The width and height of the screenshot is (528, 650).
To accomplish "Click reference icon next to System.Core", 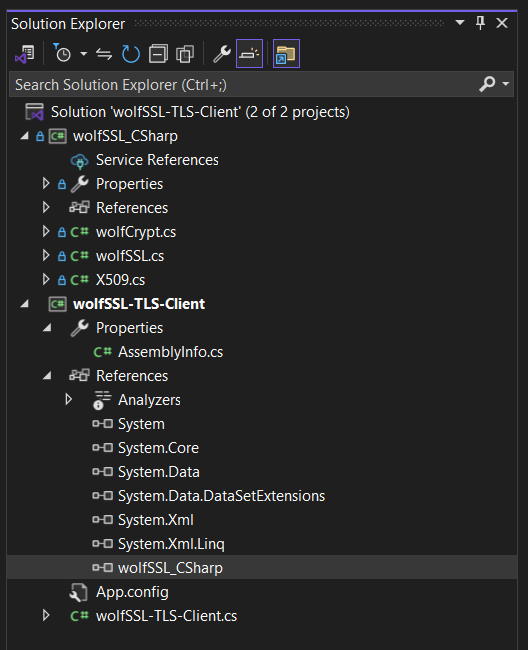I will click(102, 448).
